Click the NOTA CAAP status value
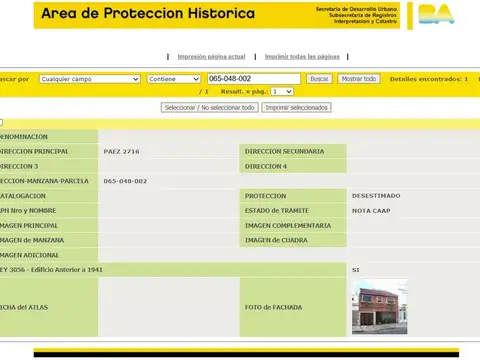The image size is (480, 360). pyautogui.click(x=371, y=211)
